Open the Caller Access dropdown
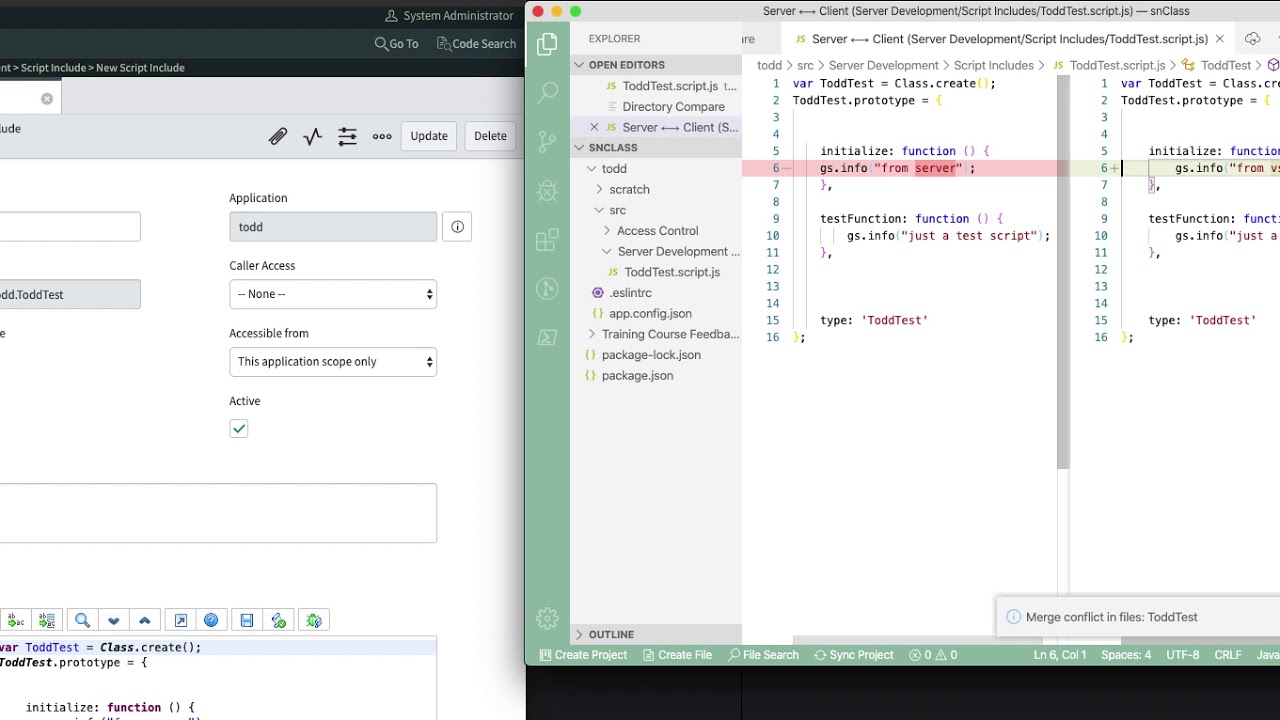The height and width of the screenshot is (720, 1280). click(333, 294)
